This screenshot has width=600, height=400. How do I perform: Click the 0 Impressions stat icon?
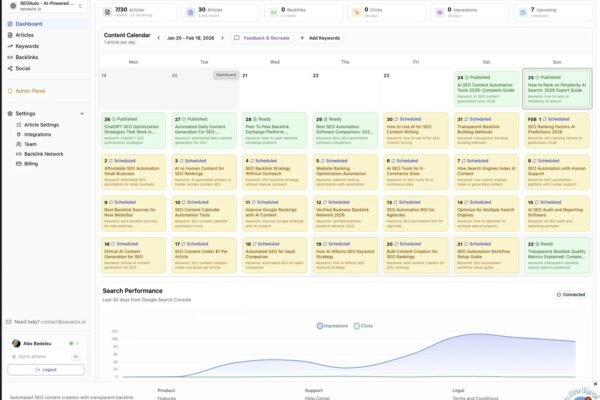440,12
